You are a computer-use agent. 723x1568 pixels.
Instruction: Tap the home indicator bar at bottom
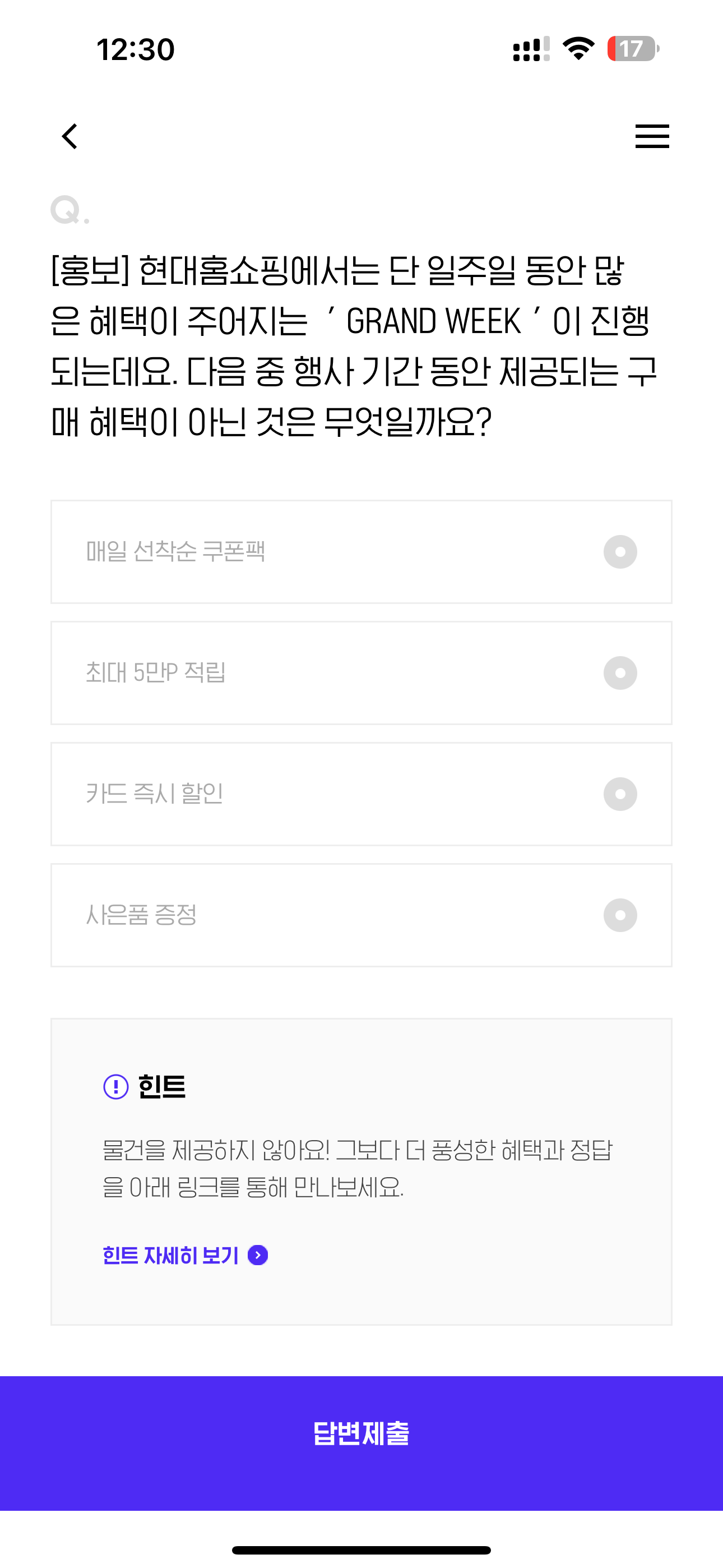point(361,1549)
